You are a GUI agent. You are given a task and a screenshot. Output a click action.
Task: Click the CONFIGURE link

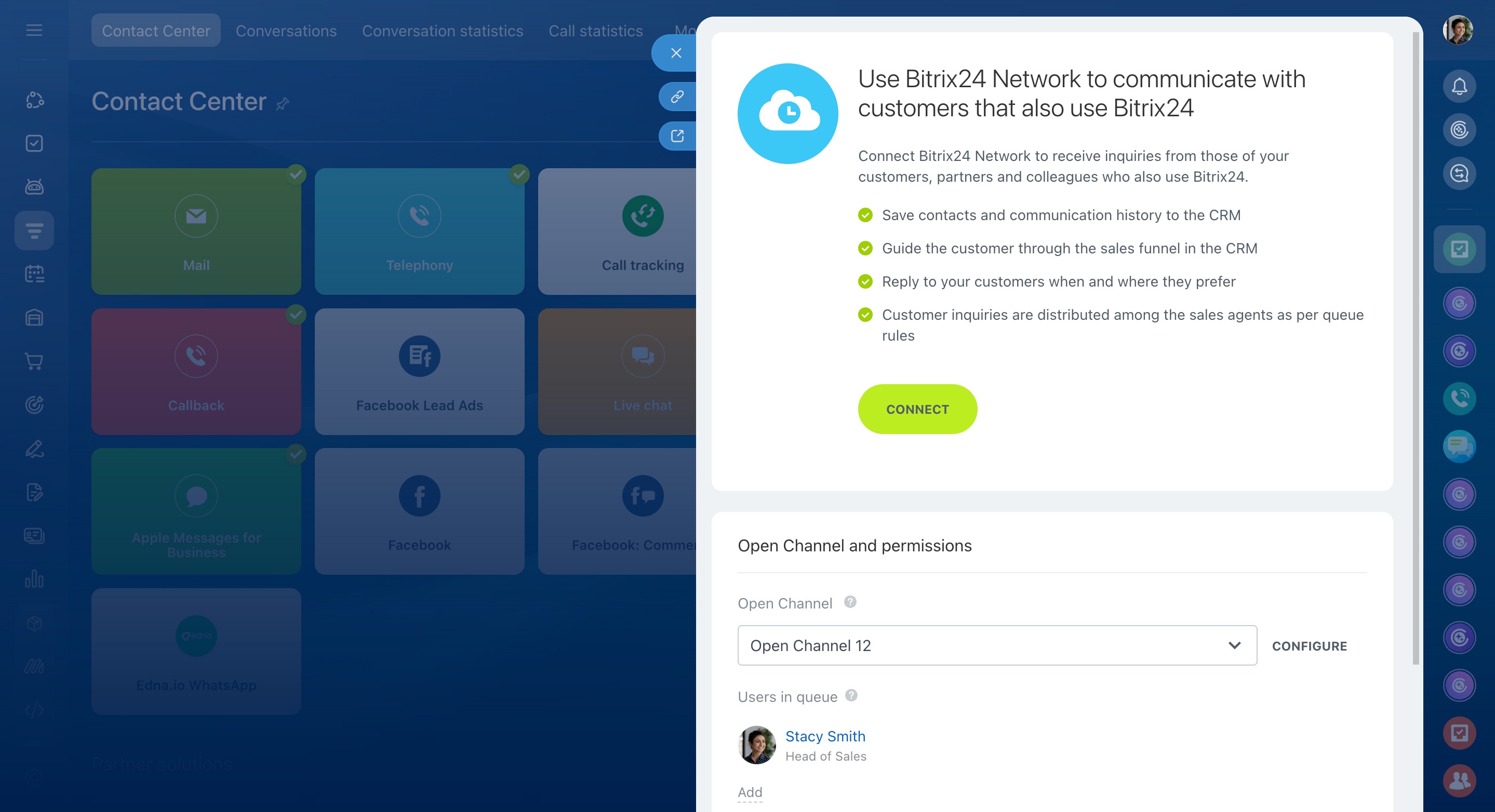pos(1309,646)
